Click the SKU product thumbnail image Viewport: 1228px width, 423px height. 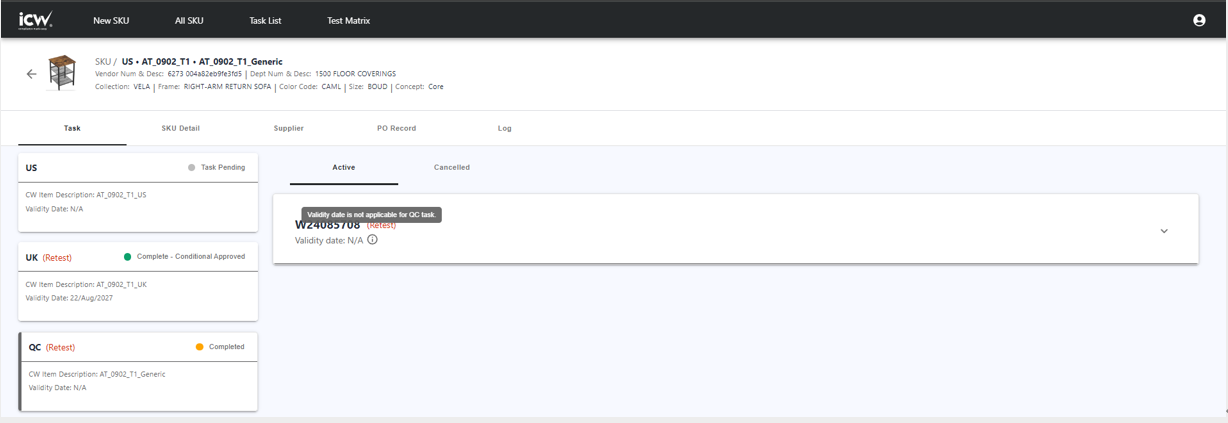point(62,73)
